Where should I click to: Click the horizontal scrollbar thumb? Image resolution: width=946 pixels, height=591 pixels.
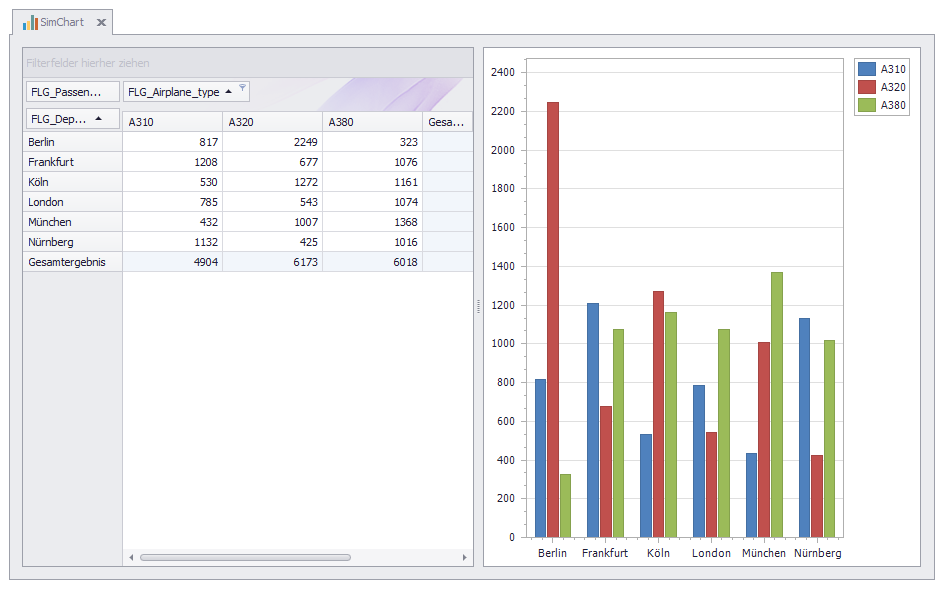pyautogui.click(x=245, y=557)
